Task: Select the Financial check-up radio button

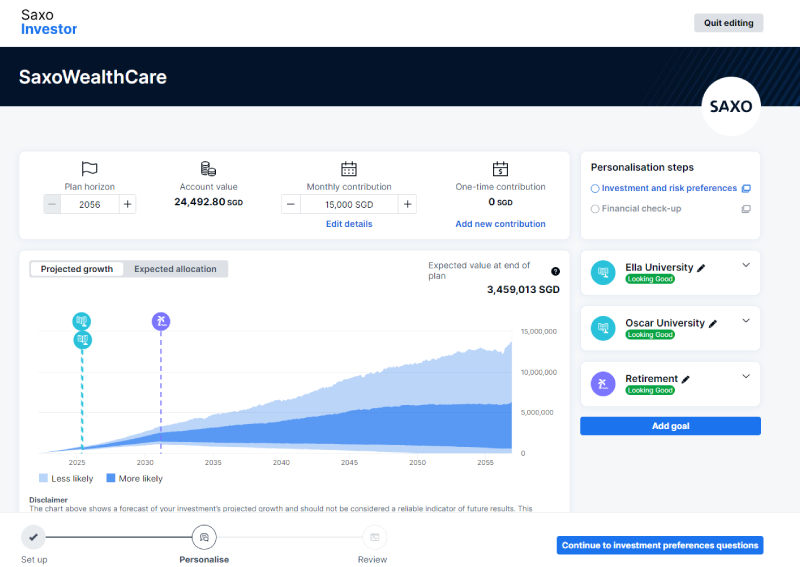Action: [595, 209]
